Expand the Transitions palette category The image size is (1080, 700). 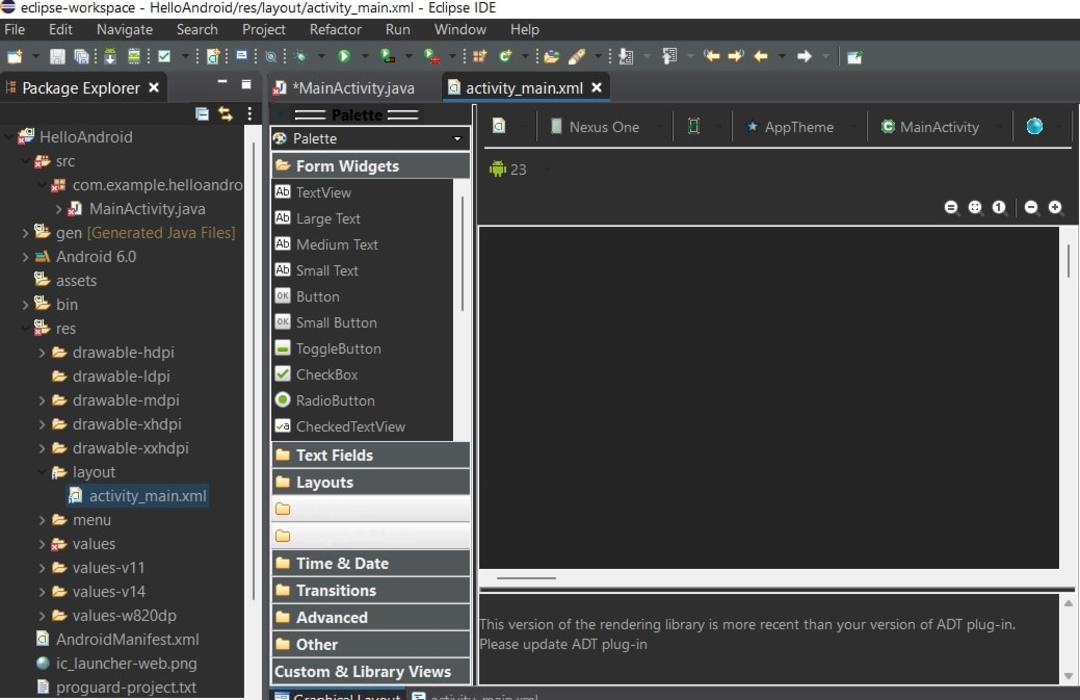tap(370, 590)
